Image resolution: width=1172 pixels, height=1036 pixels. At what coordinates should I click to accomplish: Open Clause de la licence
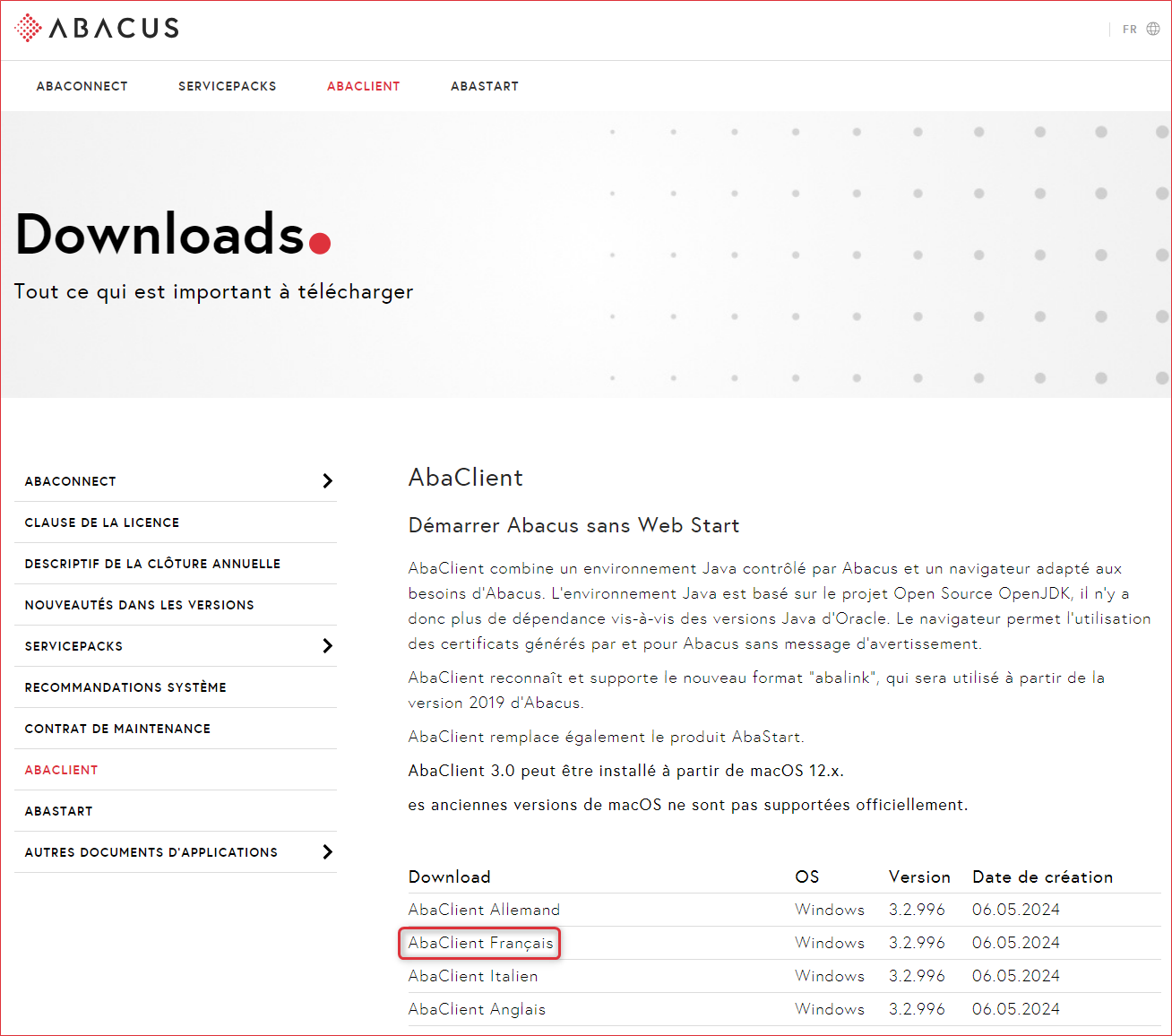[x=101, y=522]
